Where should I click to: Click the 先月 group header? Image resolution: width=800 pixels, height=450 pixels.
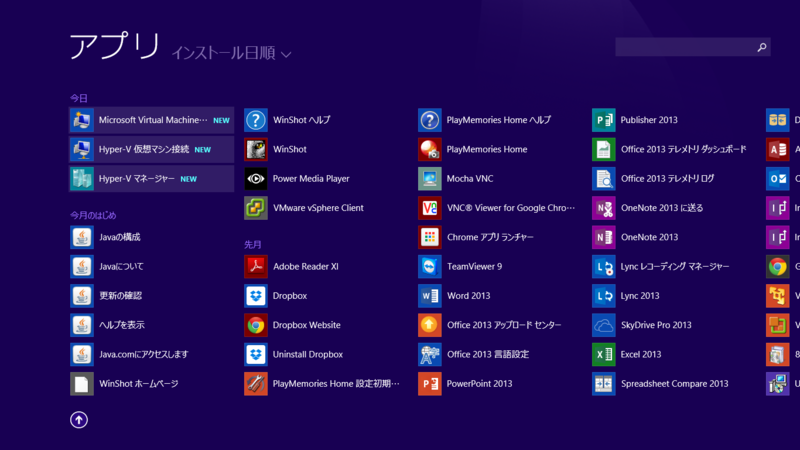click(x=253, y=244)
